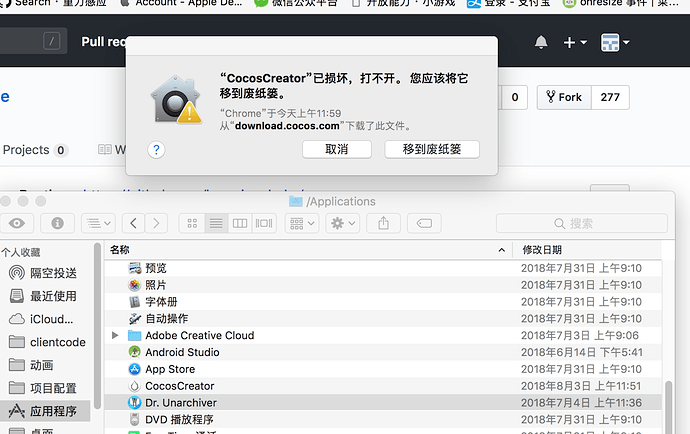Switch Finder to column view
The height and width of the screenshot is (434, 690).
[240, 223]
